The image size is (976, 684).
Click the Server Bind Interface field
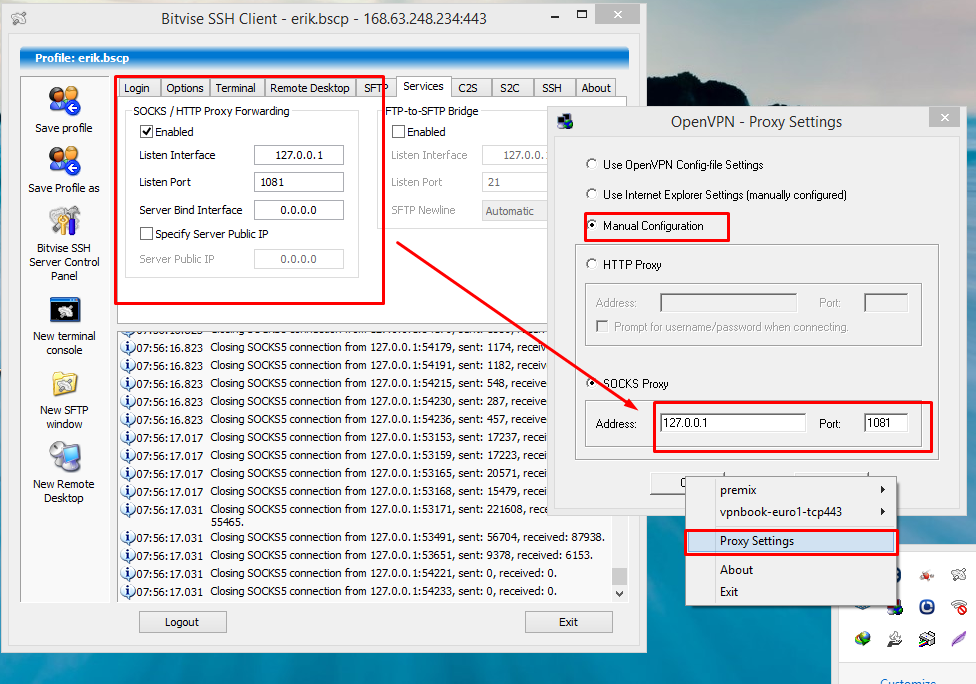[x=299, y=210]
